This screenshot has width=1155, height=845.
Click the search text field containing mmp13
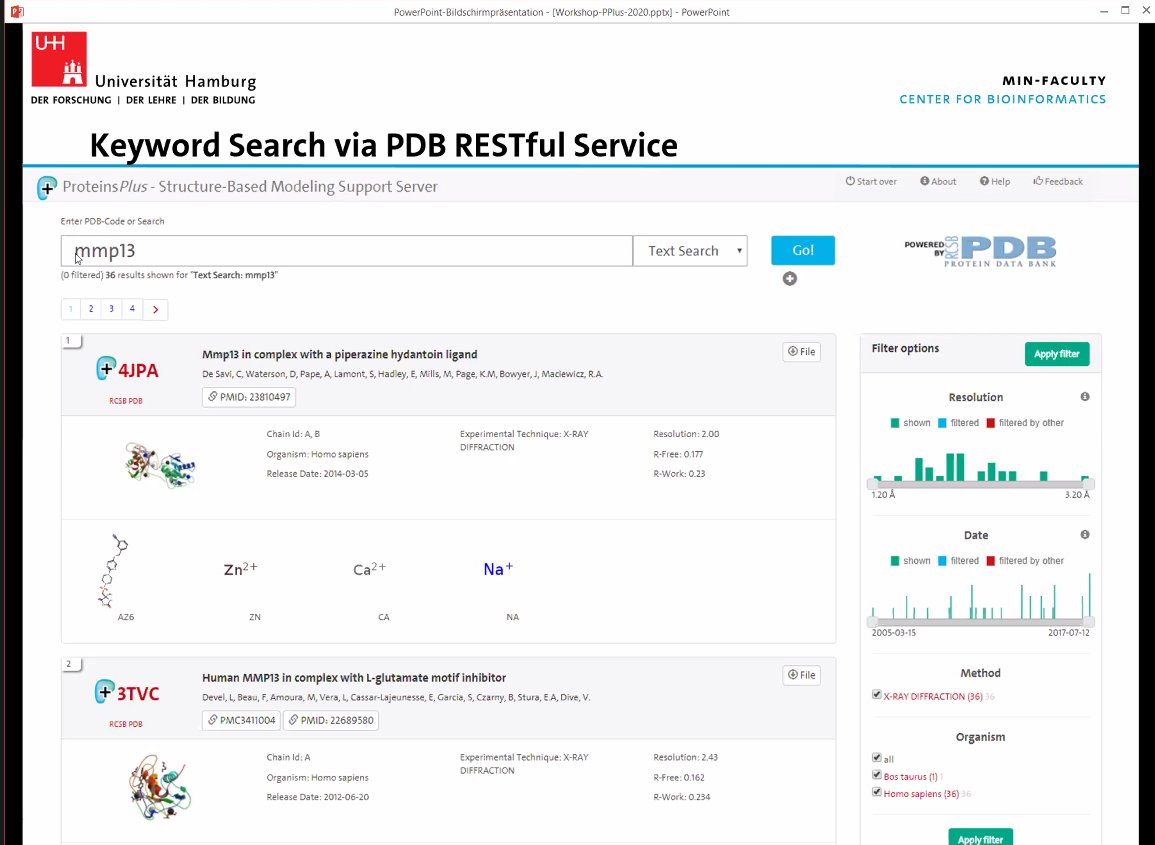tap(346, 250)
